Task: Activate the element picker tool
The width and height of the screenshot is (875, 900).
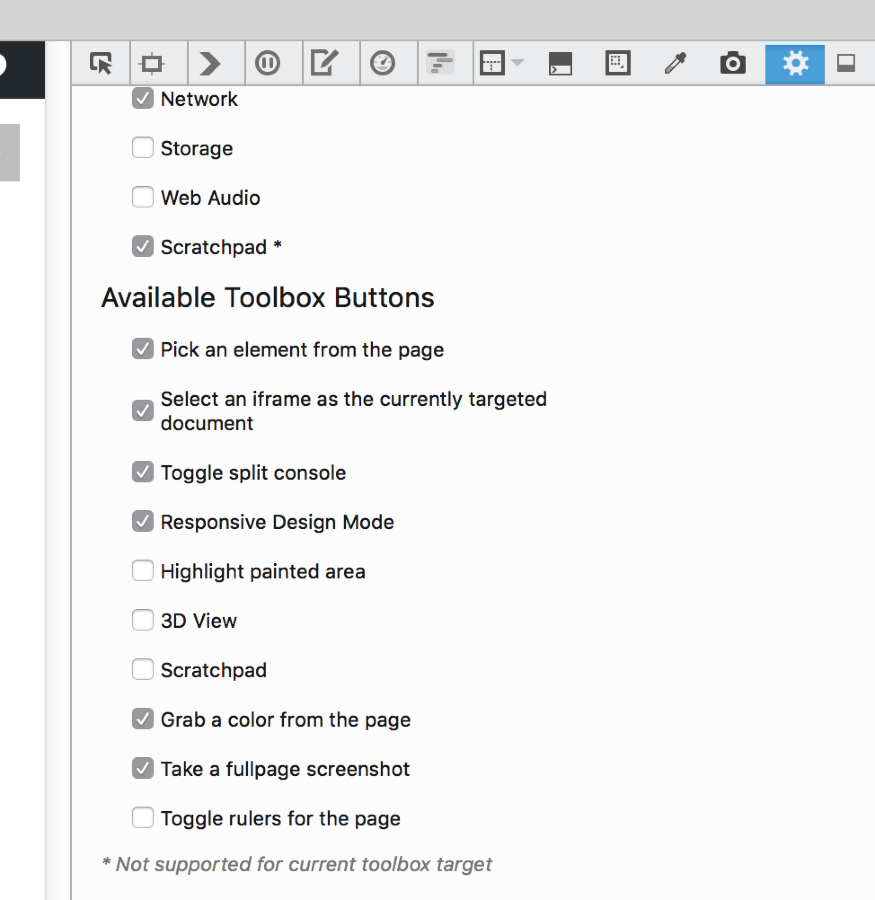Action: [101, 64]
